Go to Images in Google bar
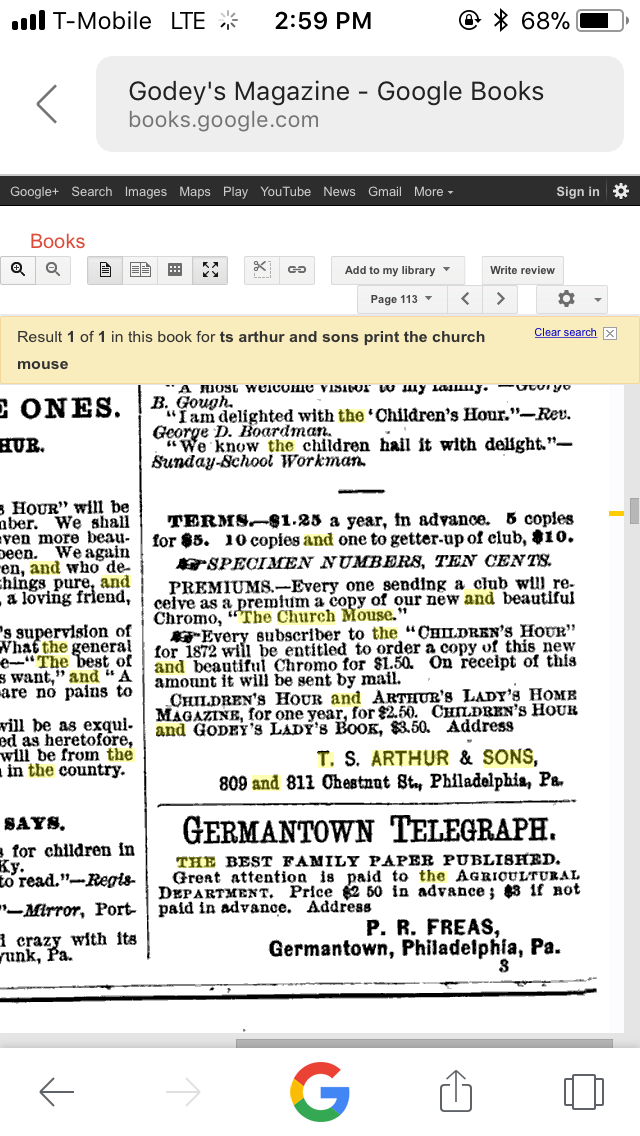 pos(146,192)
